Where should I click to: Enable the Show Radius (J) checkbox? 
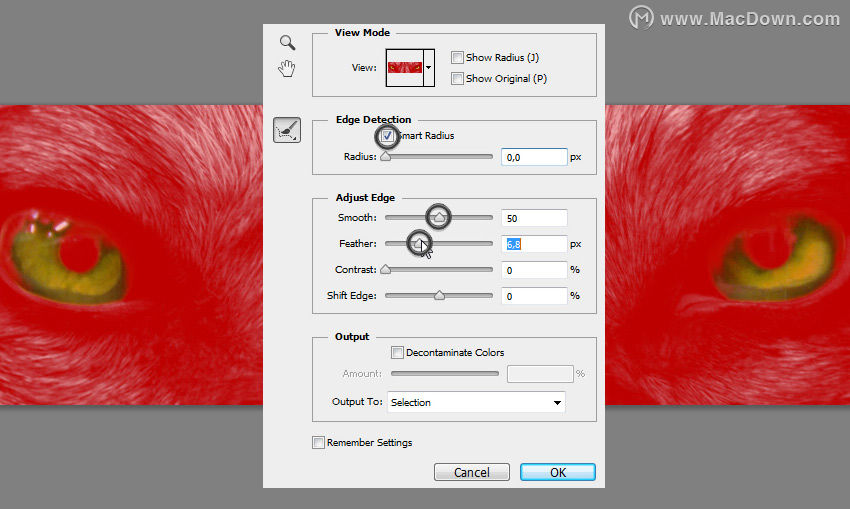click(457, 57)
